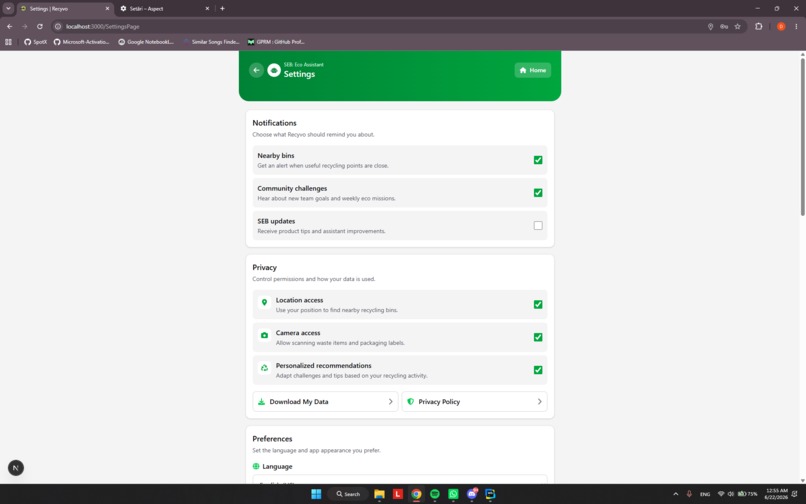Viewport: 806px width, 504px height.
Task: Open the Language dropdown
Action: (399, 480)
